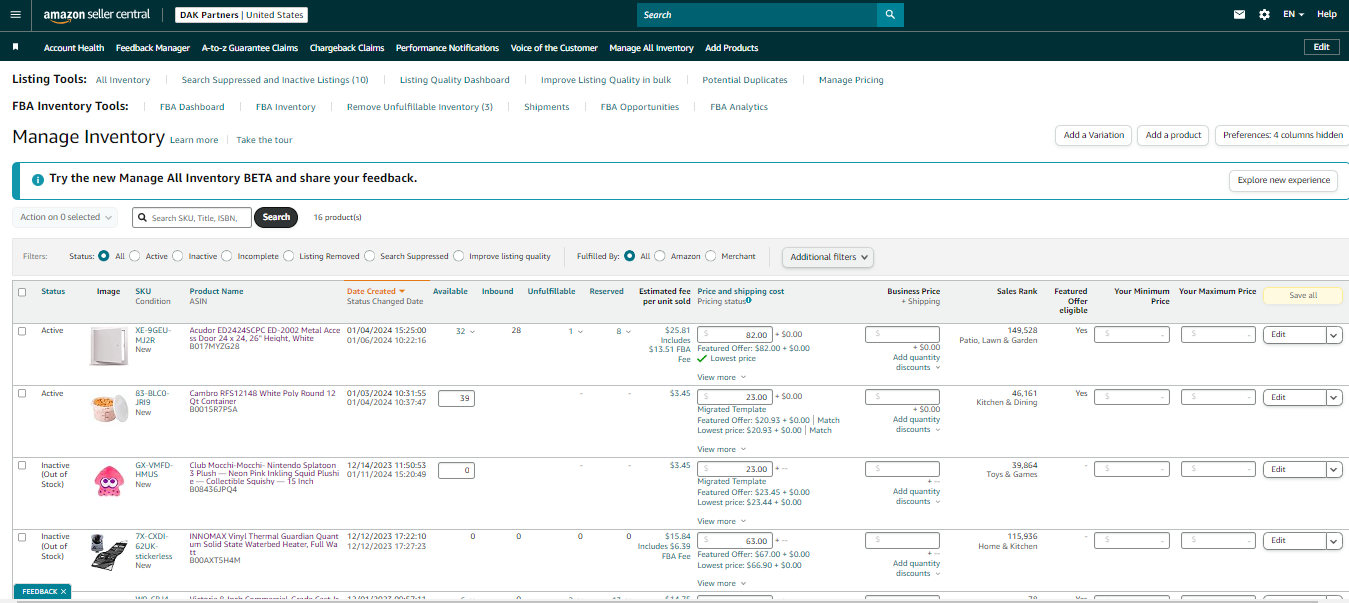Viewport: 1349px width, 603px height.
Task: Select the Active status filter radio
Action: coord(135,256)
